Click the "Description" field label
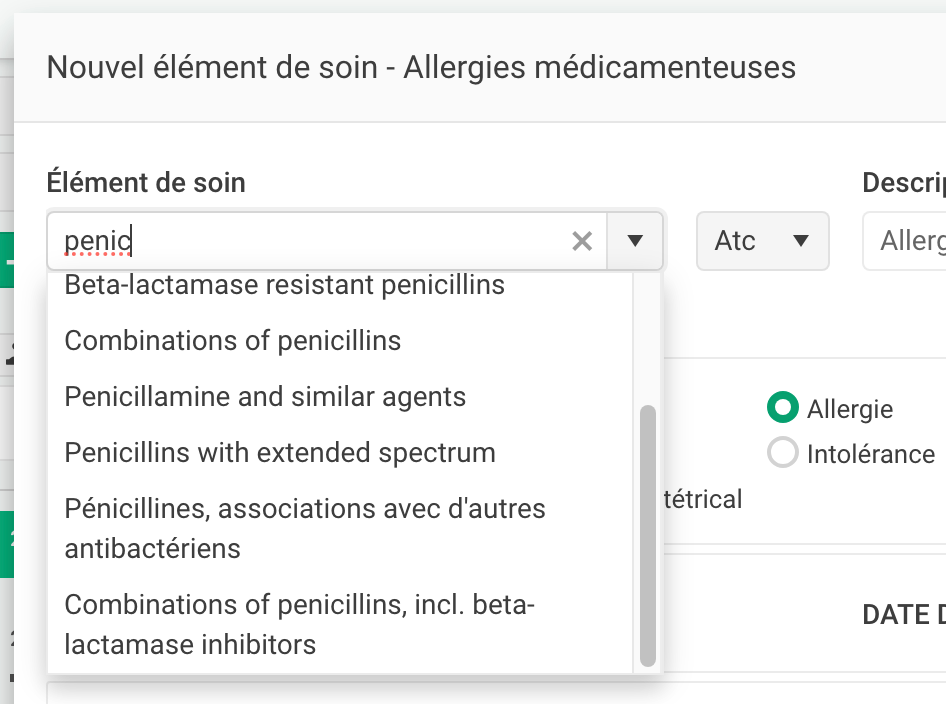Screen dimensions: 946x704 coord(903,183)
